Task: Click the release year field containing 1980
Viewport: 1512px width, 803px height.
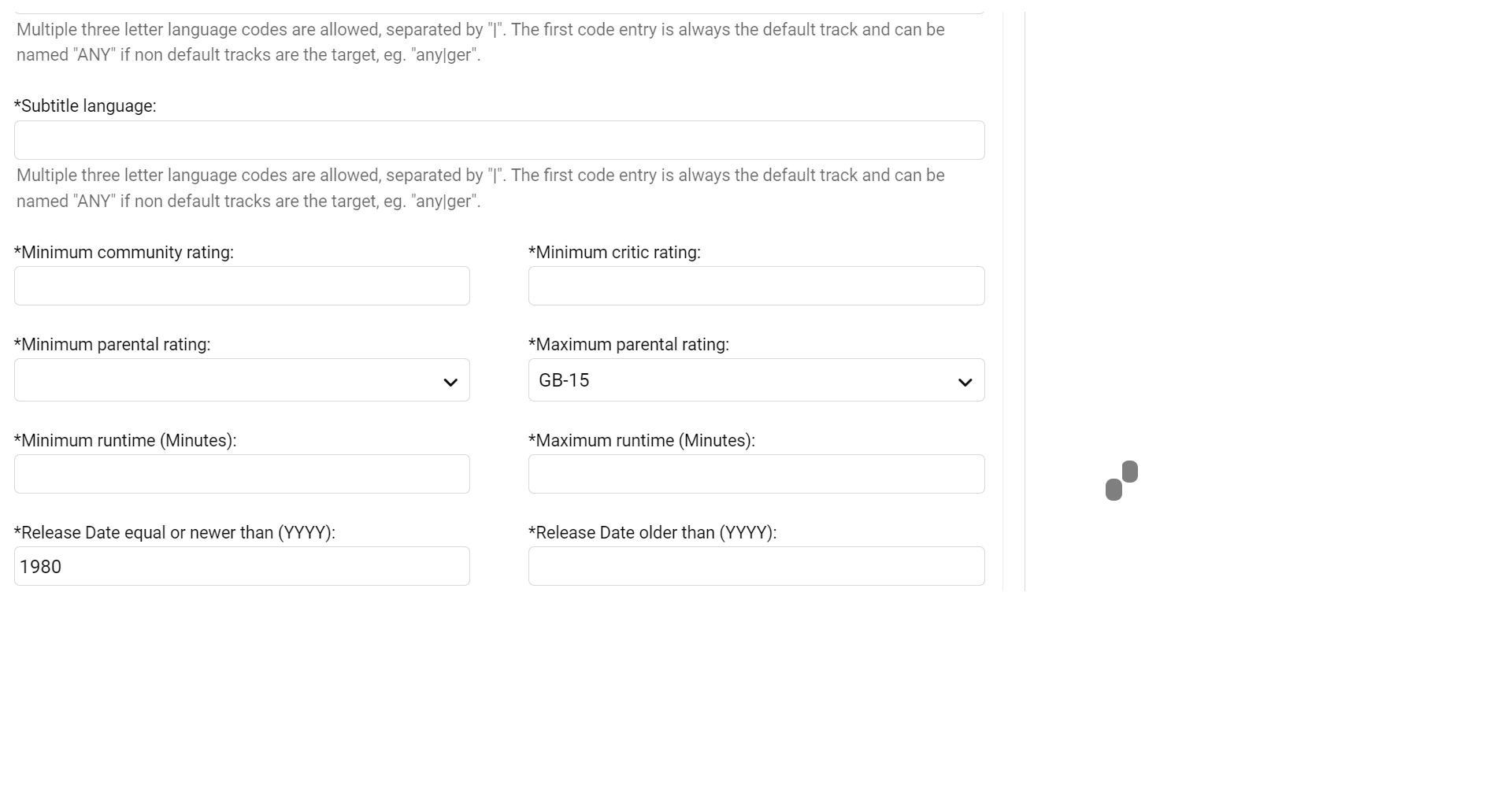Action: click(242, 566)
